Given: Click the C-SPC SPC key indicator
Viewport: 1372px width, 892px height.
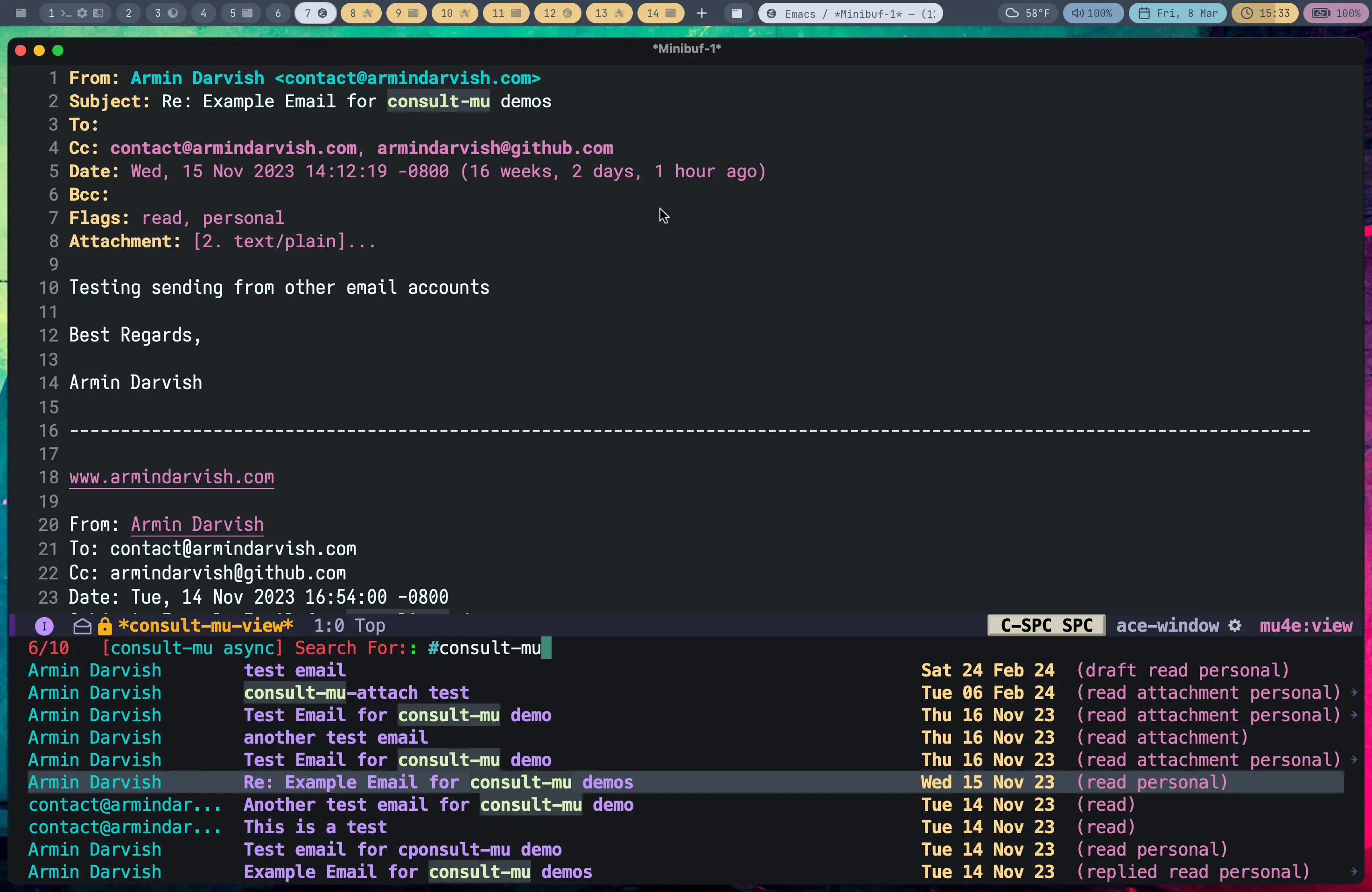Looking at the screenshot, I should (1046, 625).
